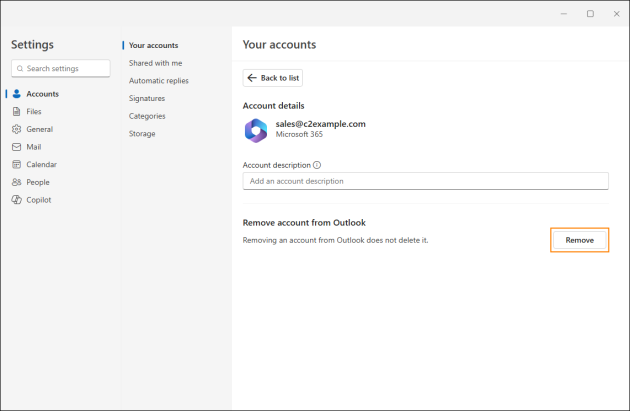The height and width of the screenshot is (411, 630).
Task: Click the People icon in sidebar
Action: (x=16, y=182)
